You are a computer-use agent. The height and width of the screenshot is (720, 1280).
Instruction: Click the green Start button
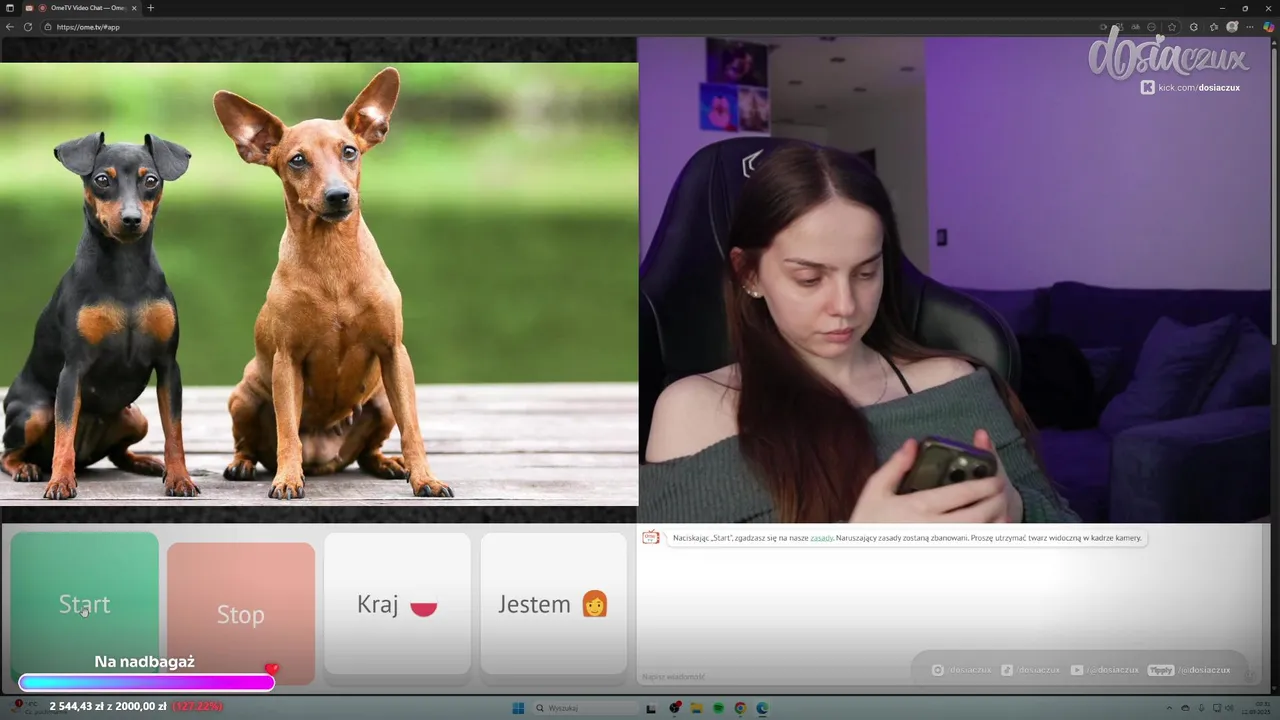[85, 604]
